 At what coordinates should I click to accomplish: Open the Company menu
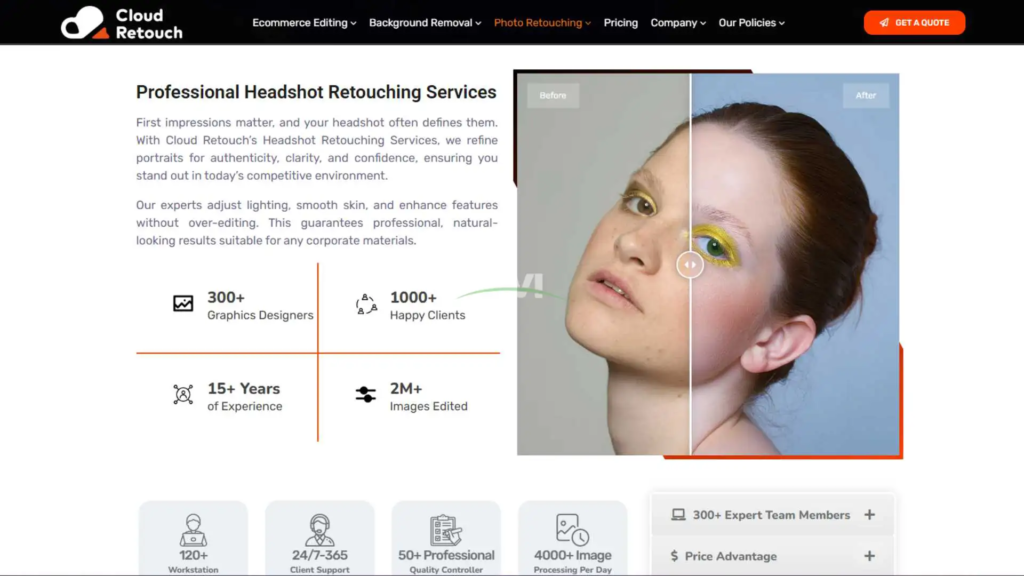click(677, 23)
